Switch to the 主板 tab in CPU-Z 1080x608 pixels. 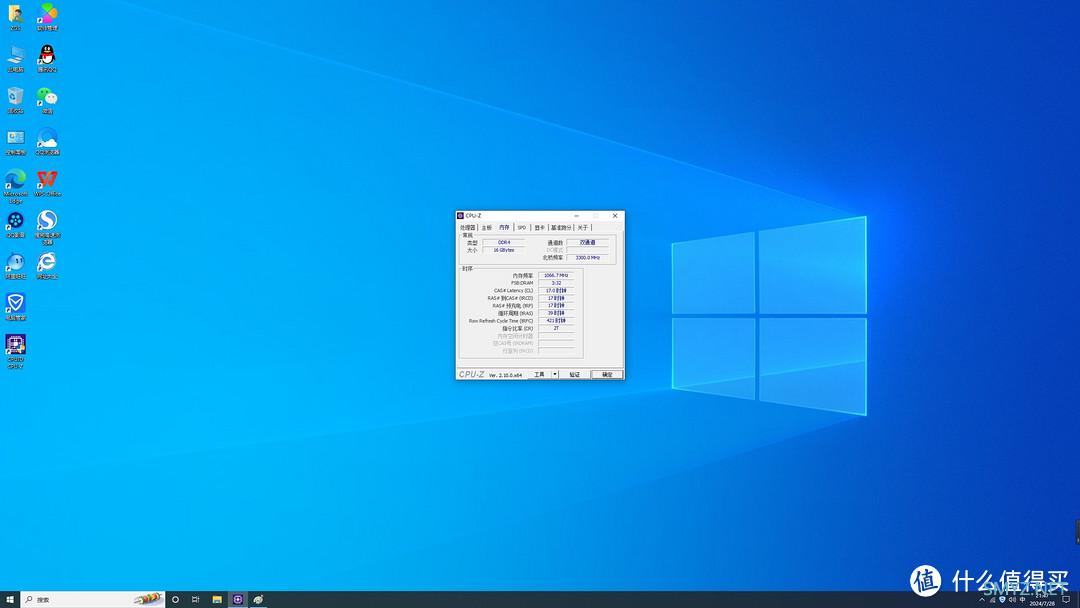(487, 227)
